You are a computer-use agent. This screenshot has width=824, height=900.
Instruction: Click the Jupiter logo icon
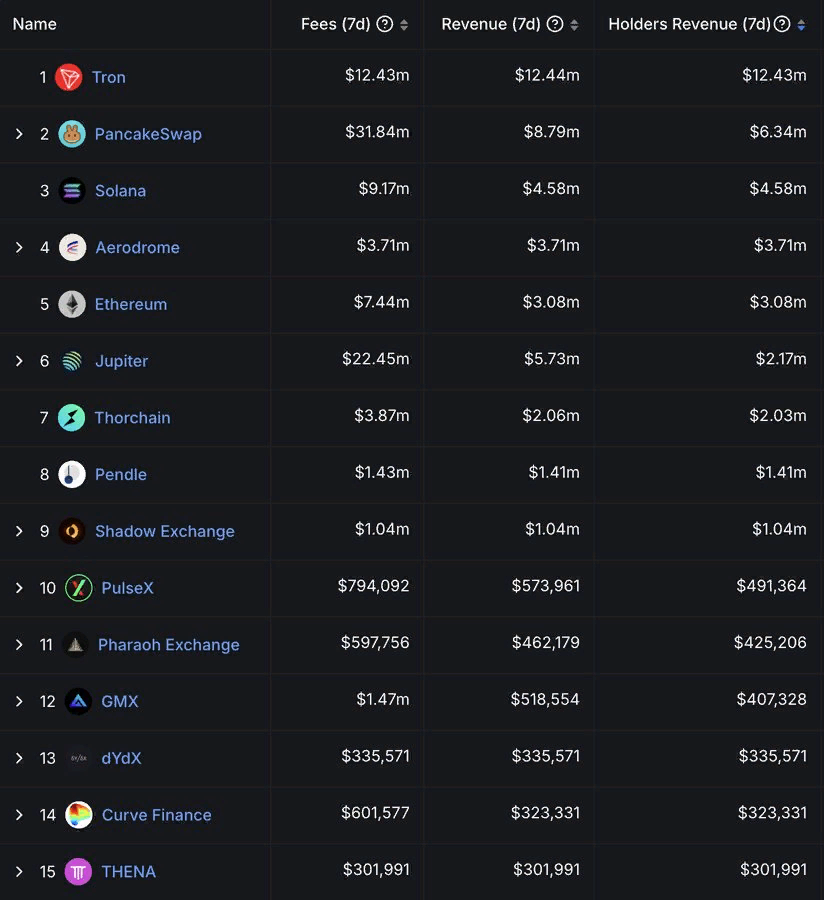pyautogui.click(x=72, y=361)
